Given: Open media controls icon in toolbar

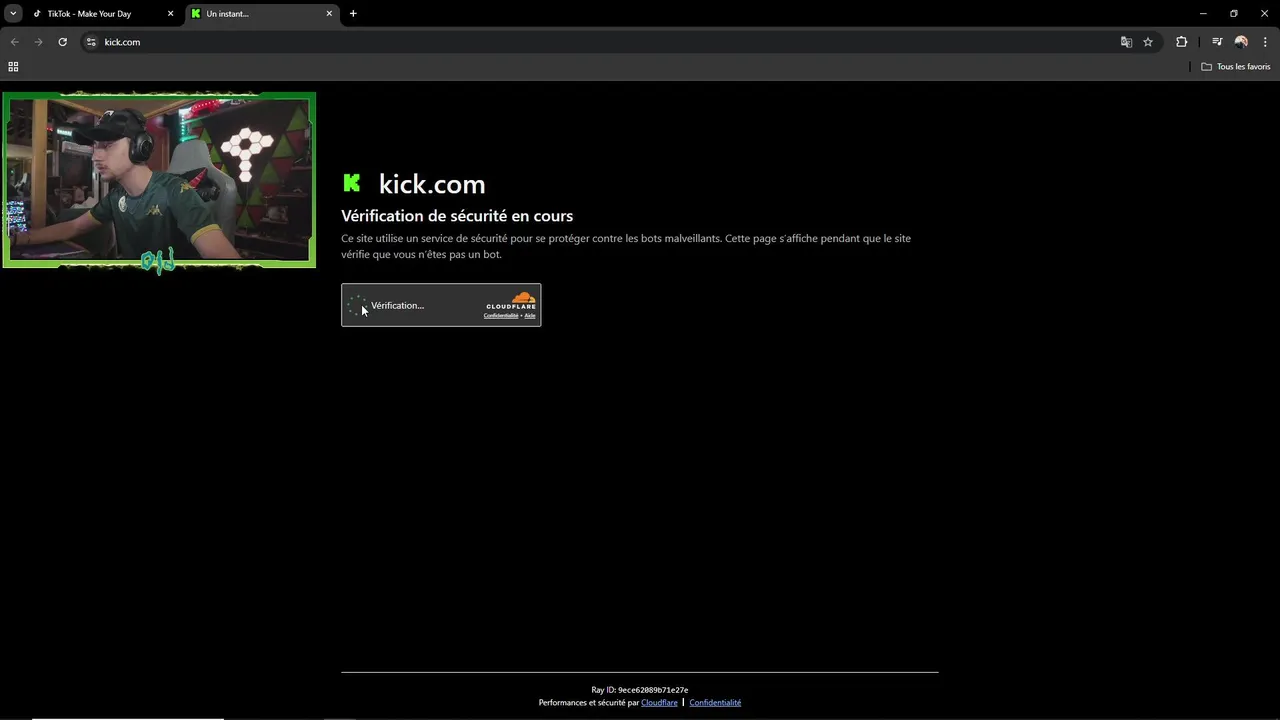Looking at the screenshot, I should [x=1217, y=42].
